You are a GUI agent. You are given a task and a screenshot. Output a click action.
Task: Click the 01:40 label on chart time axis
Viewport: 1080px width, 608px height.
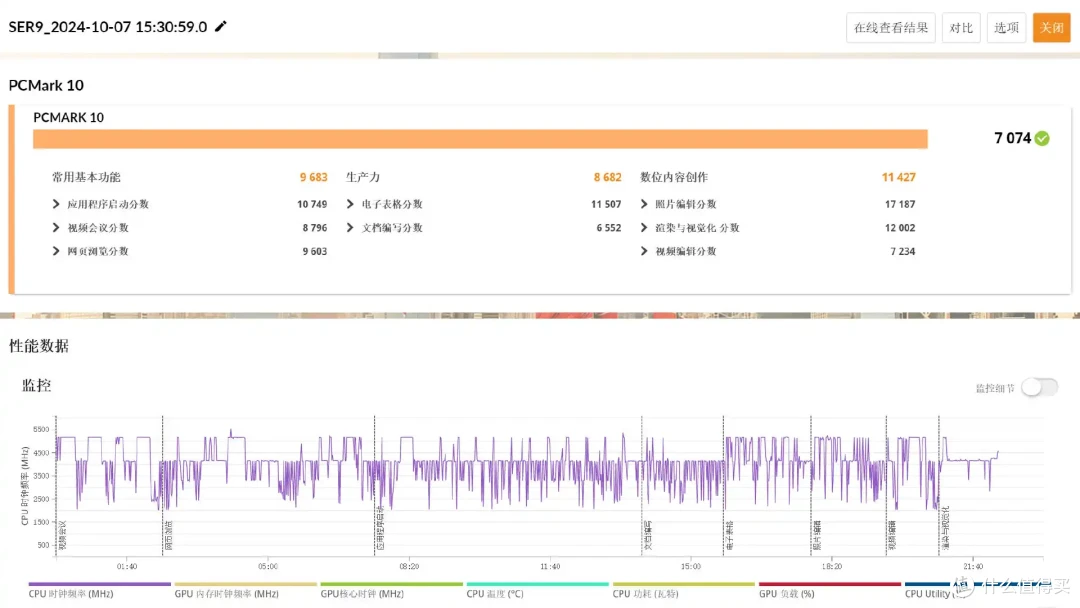pos(127,566)
